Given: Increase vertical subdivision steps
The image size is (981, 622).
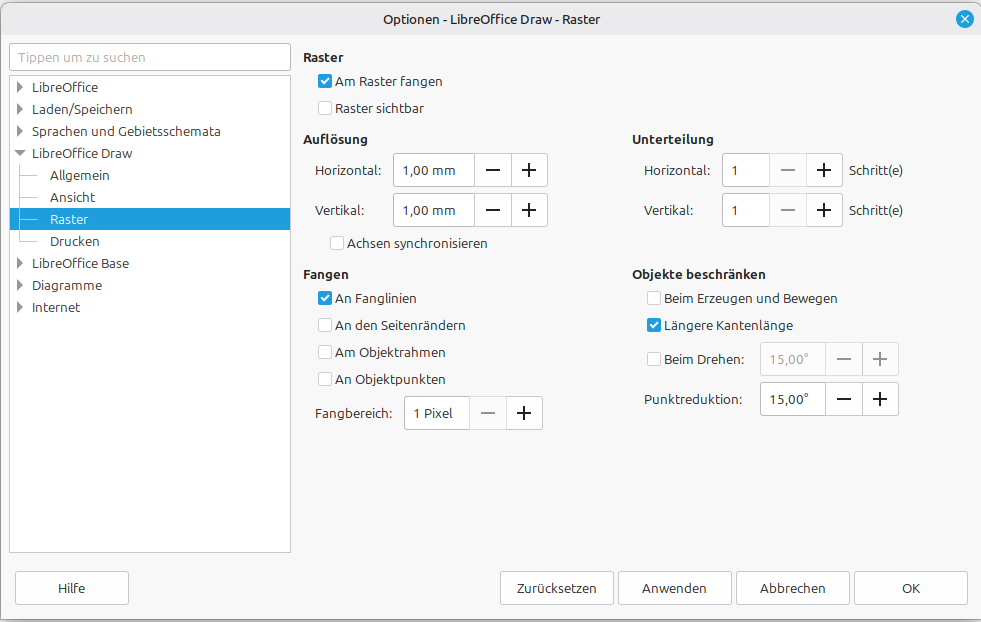Looking at the screenshot, I should coord(824,210).
